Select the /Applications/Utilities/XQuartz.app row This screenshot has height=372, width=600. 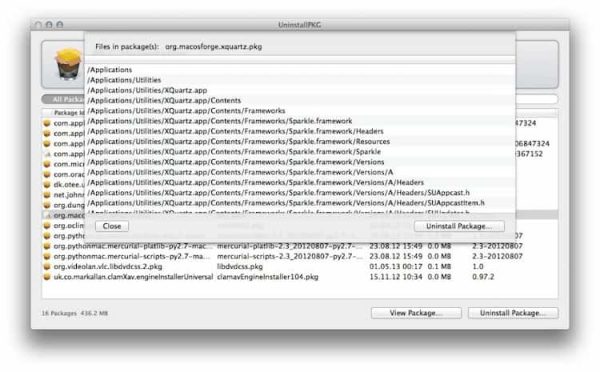pos(300,90)
